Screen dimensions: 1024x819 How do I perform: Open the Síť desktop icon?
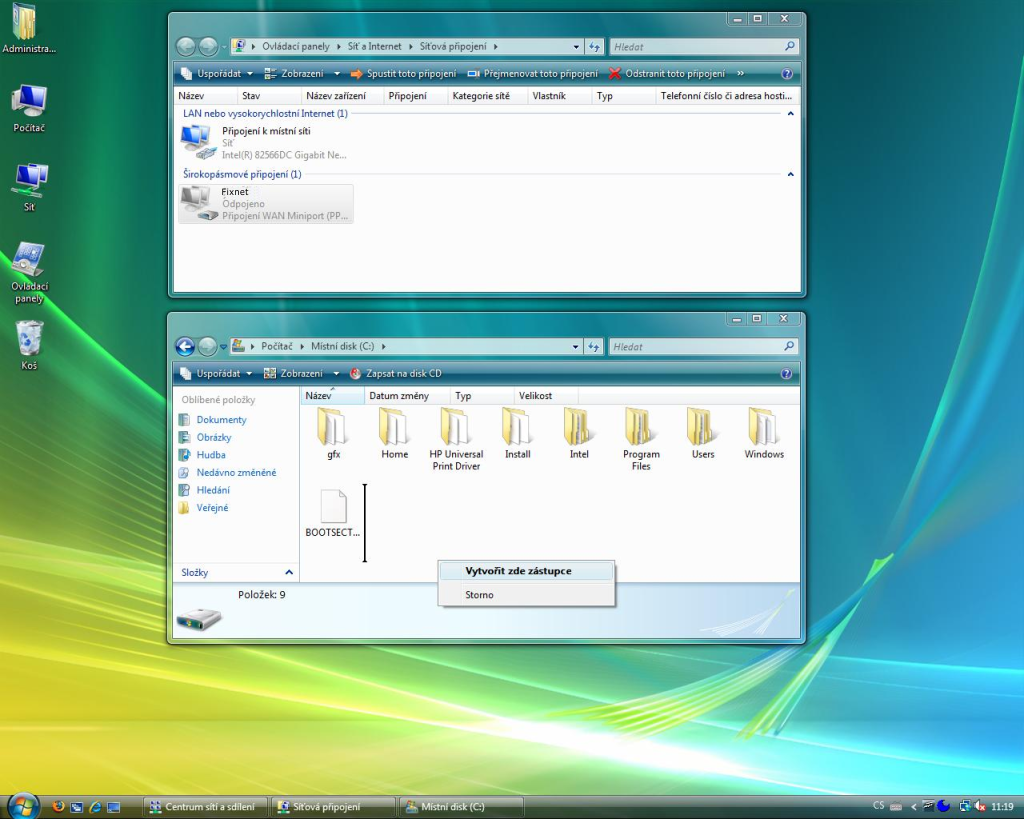click(x=29, y=187)
